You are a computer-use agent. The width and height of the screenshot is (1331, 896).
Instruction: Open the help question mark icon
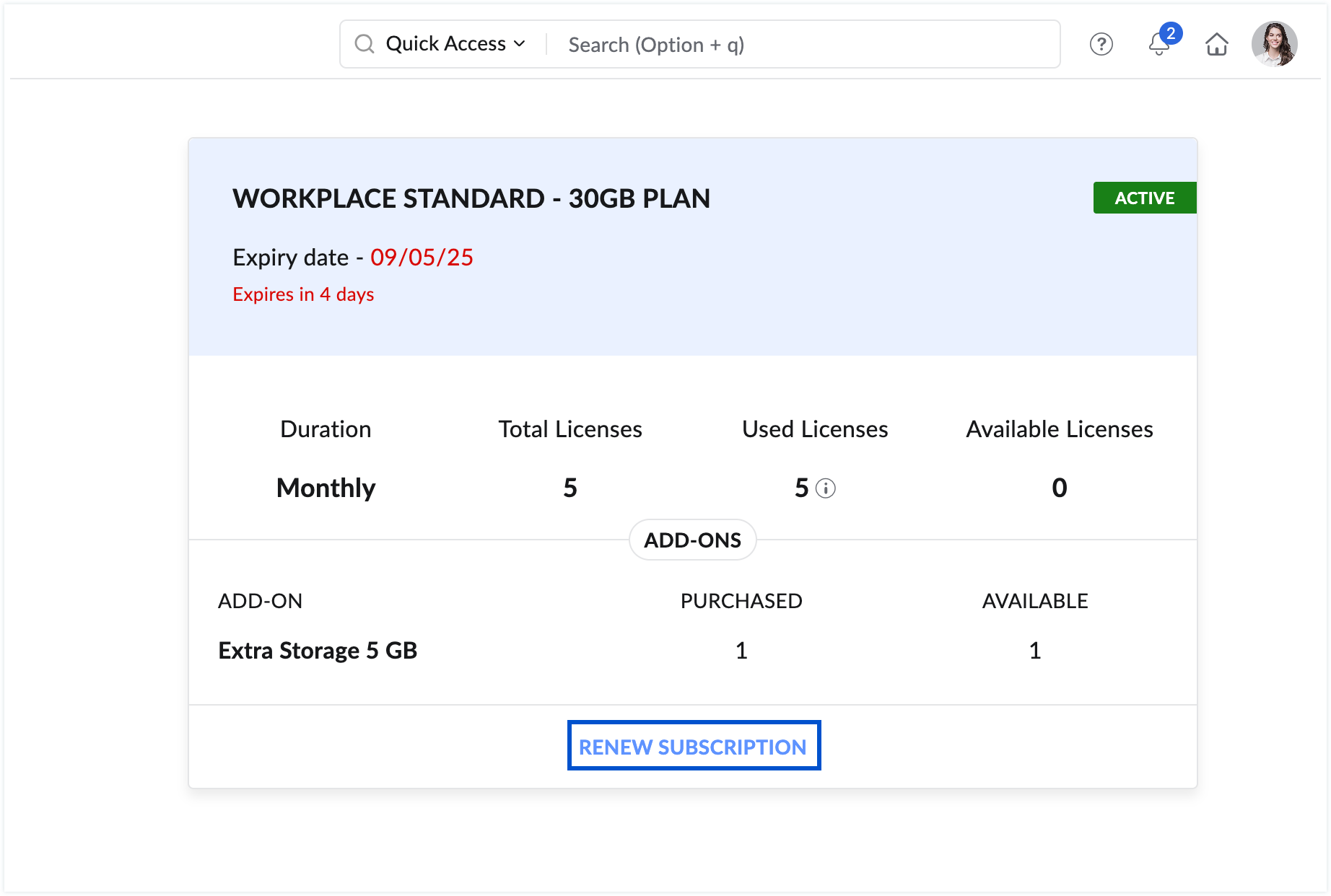pyautogui.click(x=1101, y=45)
